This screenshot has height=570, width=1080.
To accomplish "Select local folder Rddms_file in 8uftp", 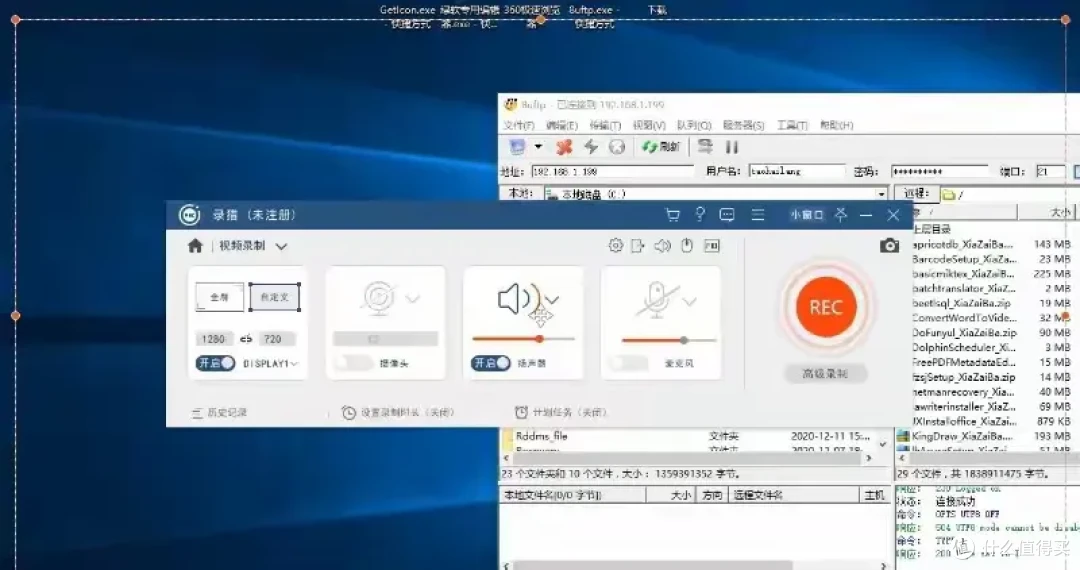I will 542,436.
